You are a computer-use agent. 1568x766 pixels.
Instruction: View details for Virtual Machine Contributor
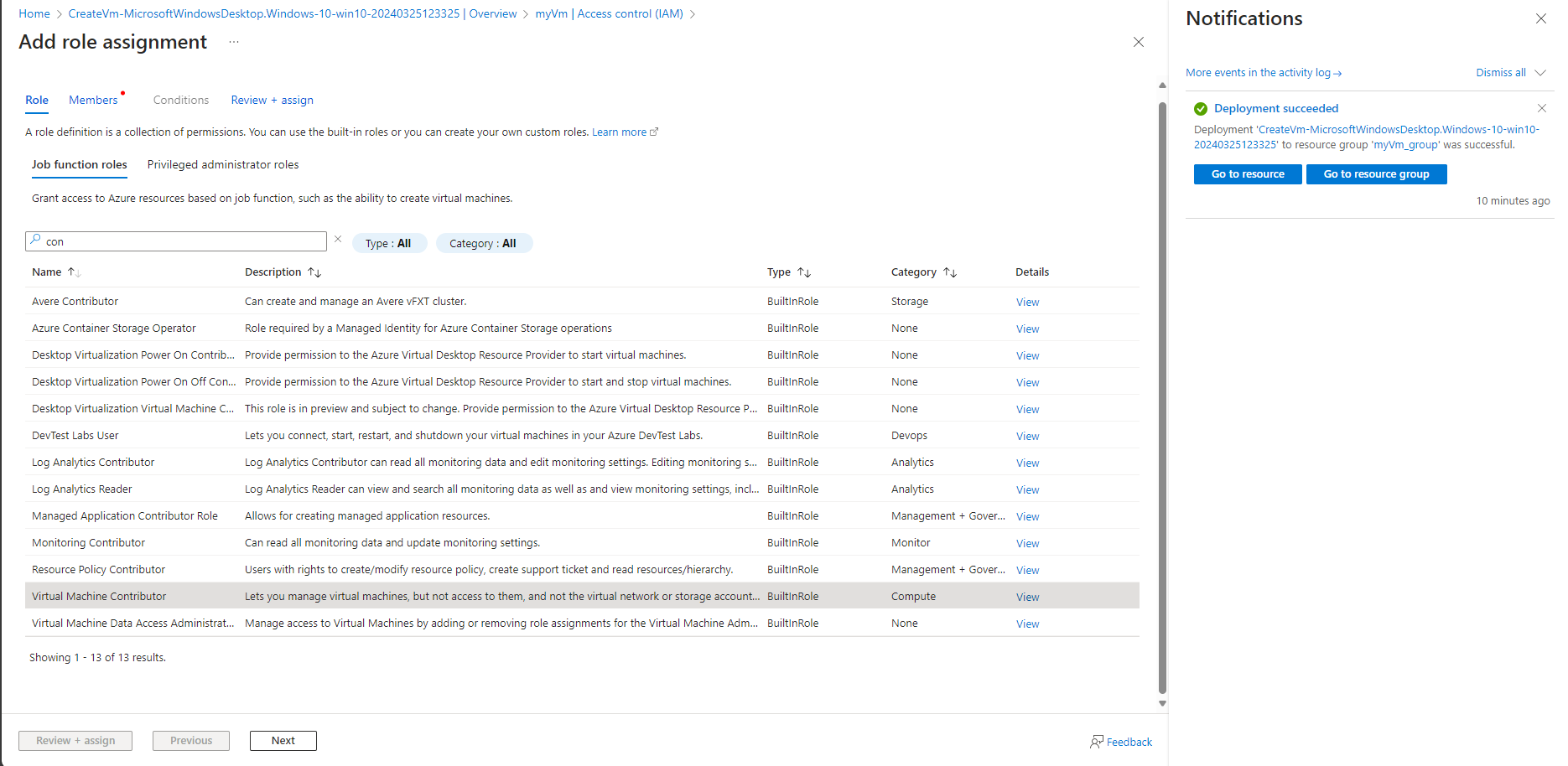coord(1027,598)
